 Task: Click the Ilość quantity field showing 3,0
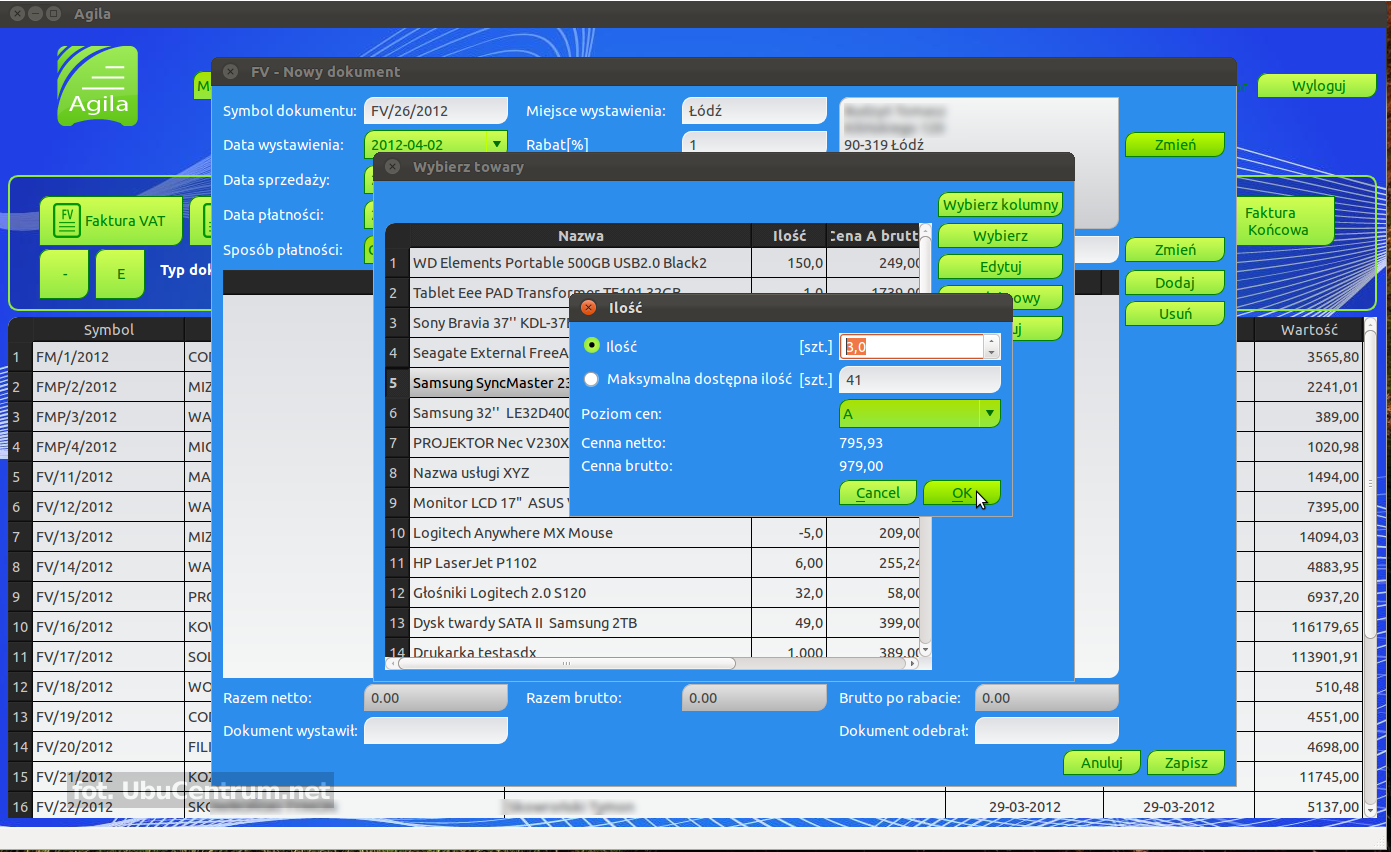[x=912, y=347]
